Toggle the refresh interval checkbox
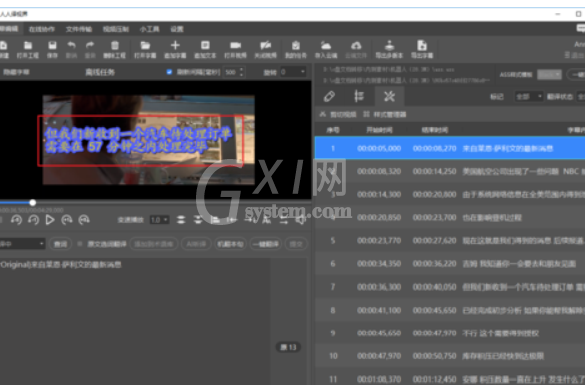Viewport: 585px width, 385px height. (169, 72)
